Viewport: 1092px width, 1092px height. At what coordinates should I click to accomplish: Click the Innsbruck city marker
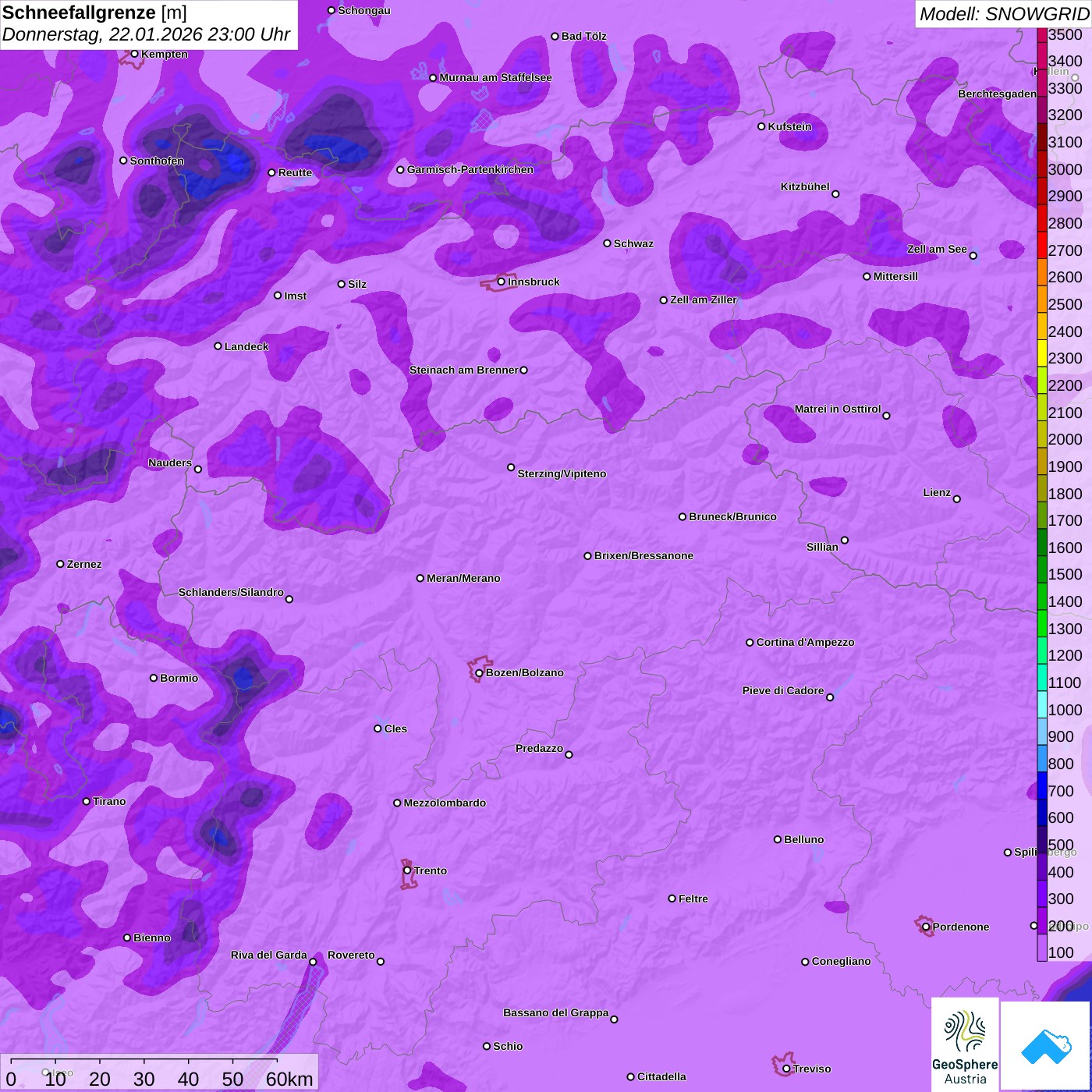[502, 282]
